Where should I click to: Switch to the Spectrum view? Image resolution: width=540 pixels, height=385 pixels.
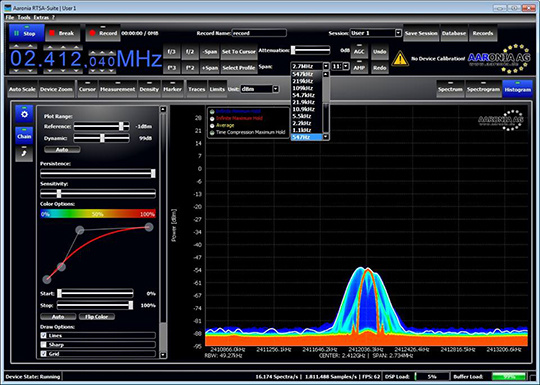tap(450, 89)
